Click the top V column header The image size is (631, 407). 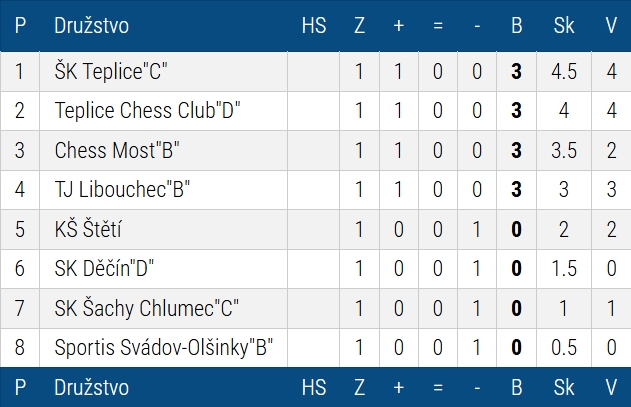(611, 26)
